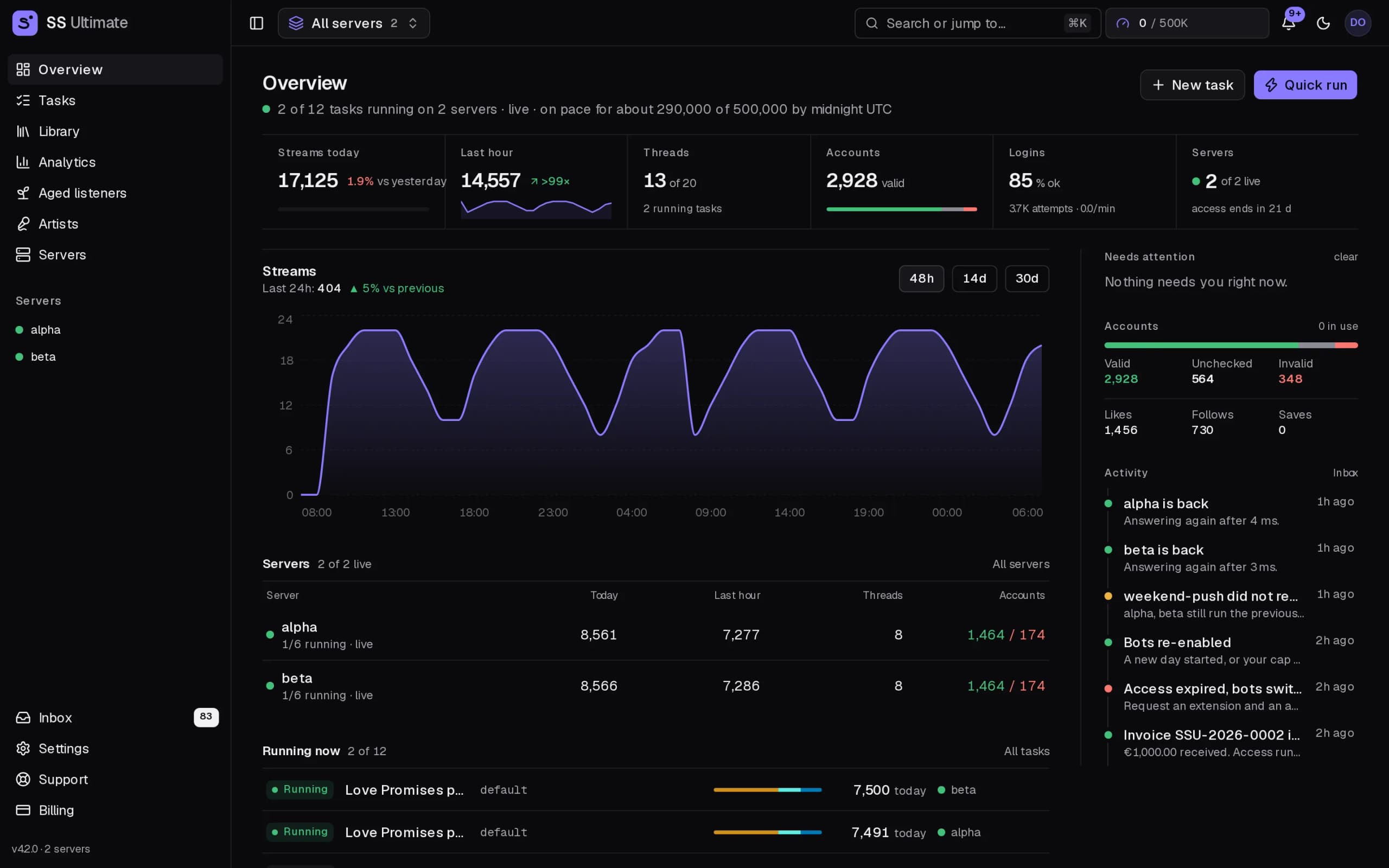The height and width of the screenshot is (868, 1389).
Task: Select the 48h chart range
Action: (921, 278)
